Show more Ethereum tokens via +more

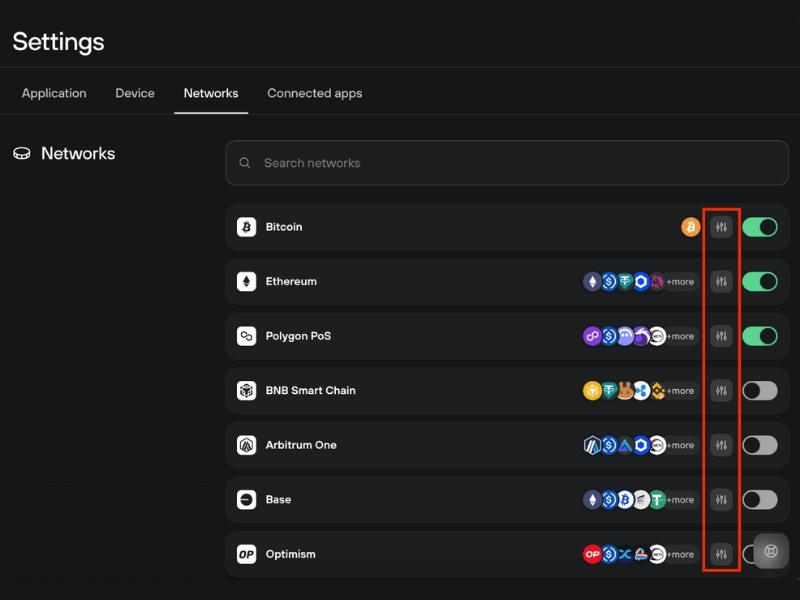(680, 282)
